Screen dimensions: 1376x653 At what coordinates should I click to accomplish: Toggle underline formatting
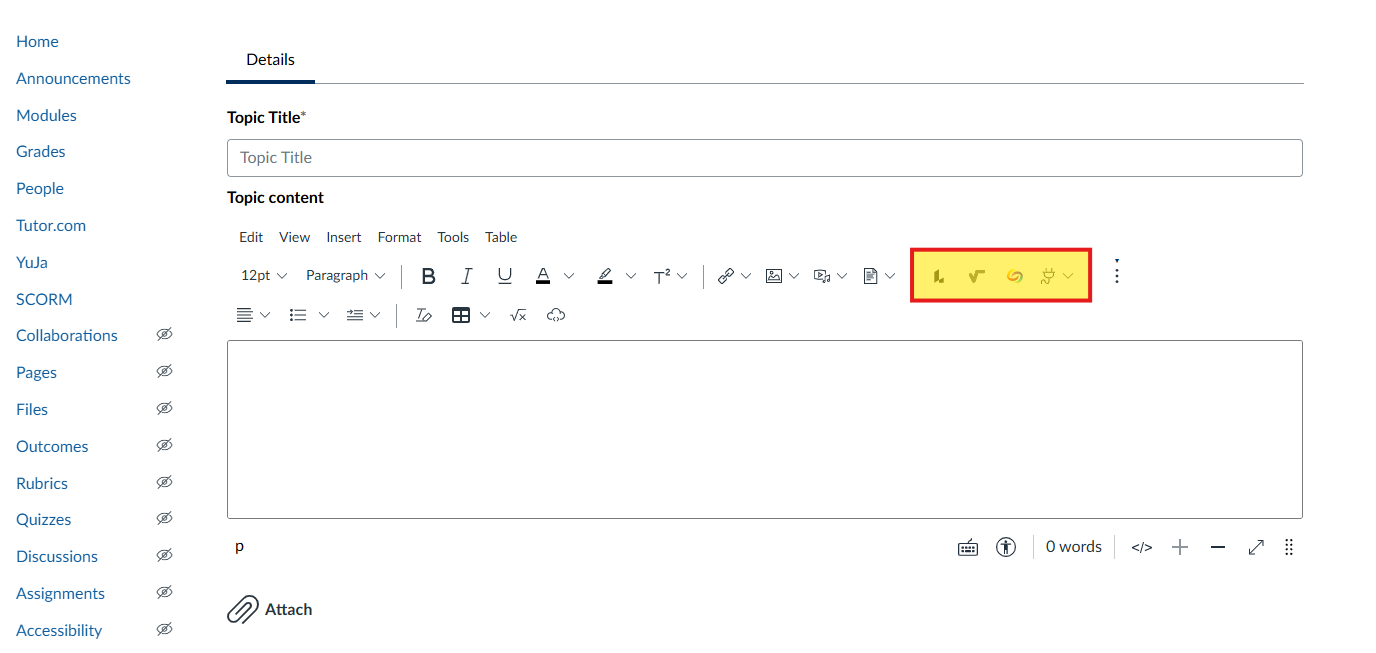coord(504,275)
